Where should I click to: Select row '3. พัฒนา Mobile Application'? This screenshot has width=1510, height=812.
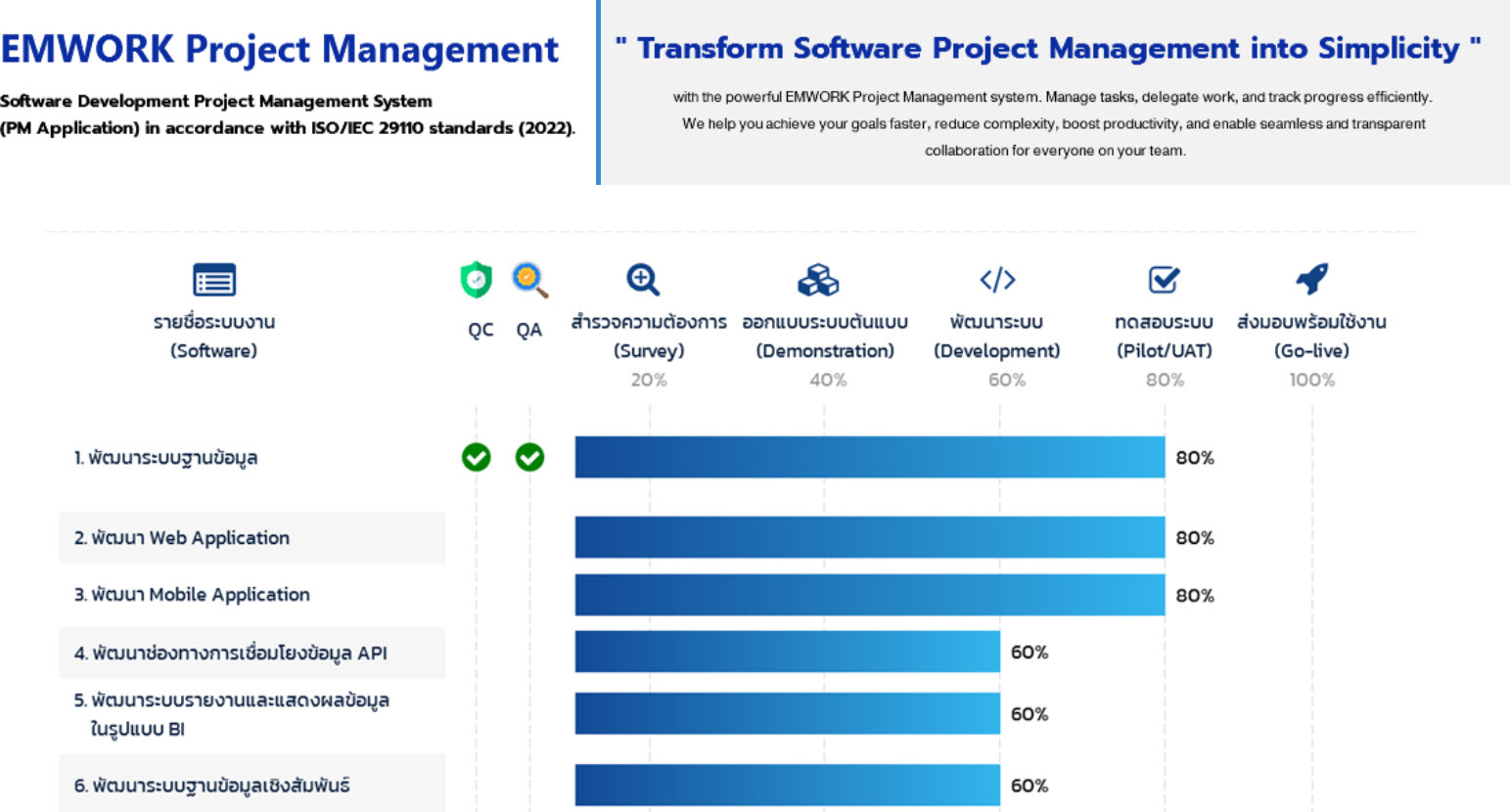pos(192,595)
